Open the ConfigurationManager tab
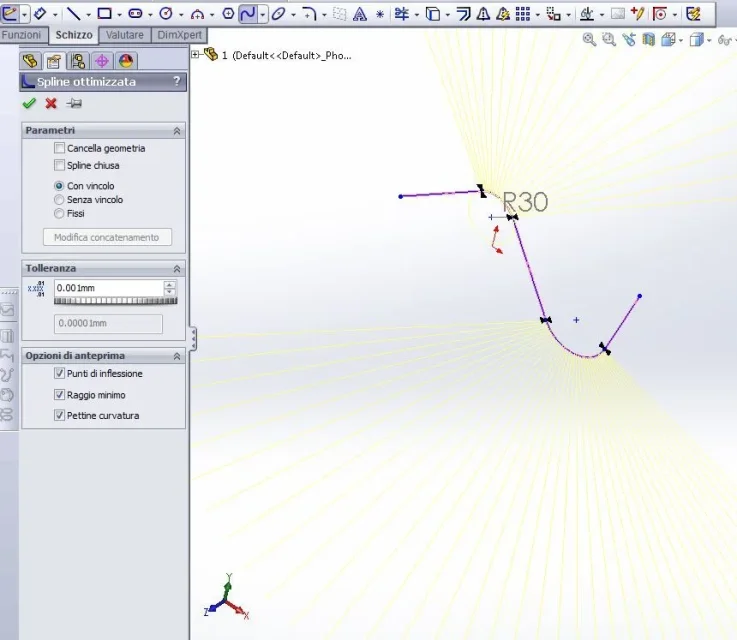This screenshot has width=737, height=640. point(78,61)
